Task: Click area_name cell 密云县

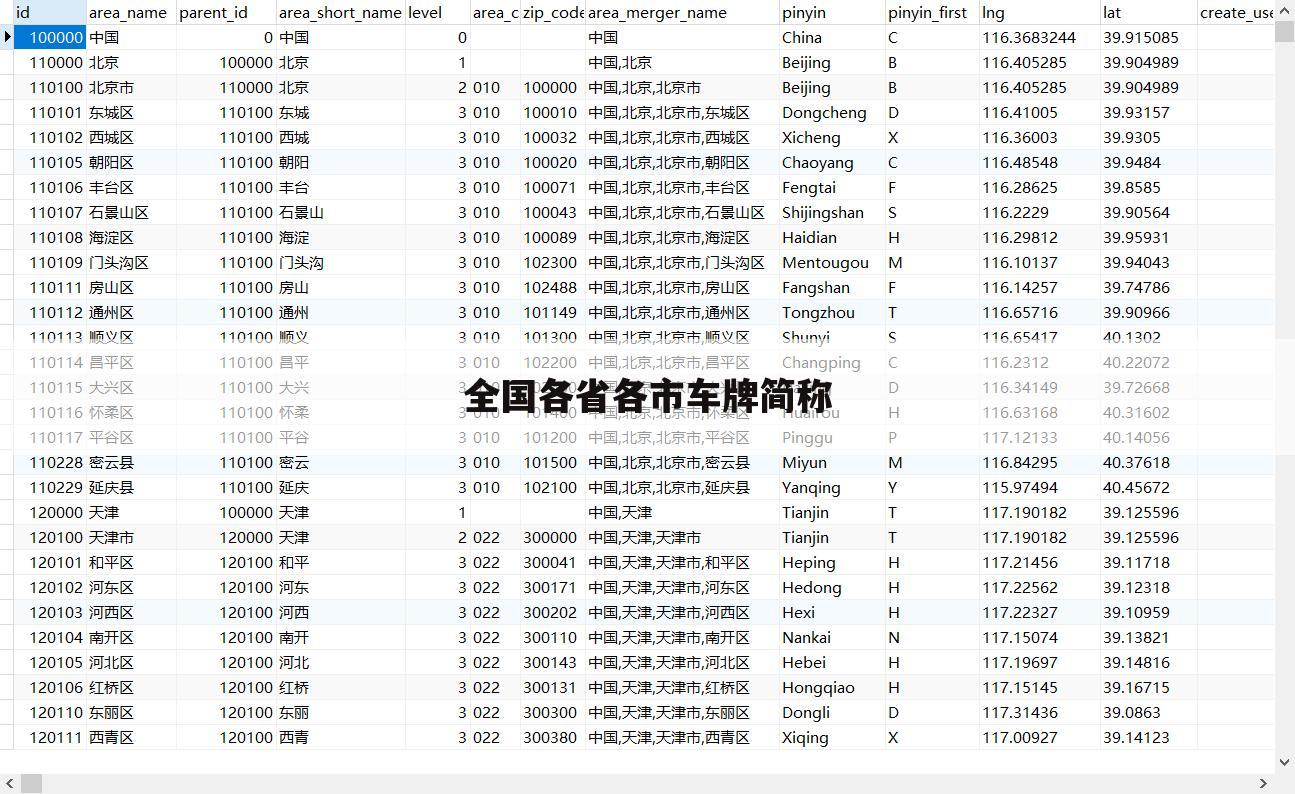Action: click(x=131, y=462)
